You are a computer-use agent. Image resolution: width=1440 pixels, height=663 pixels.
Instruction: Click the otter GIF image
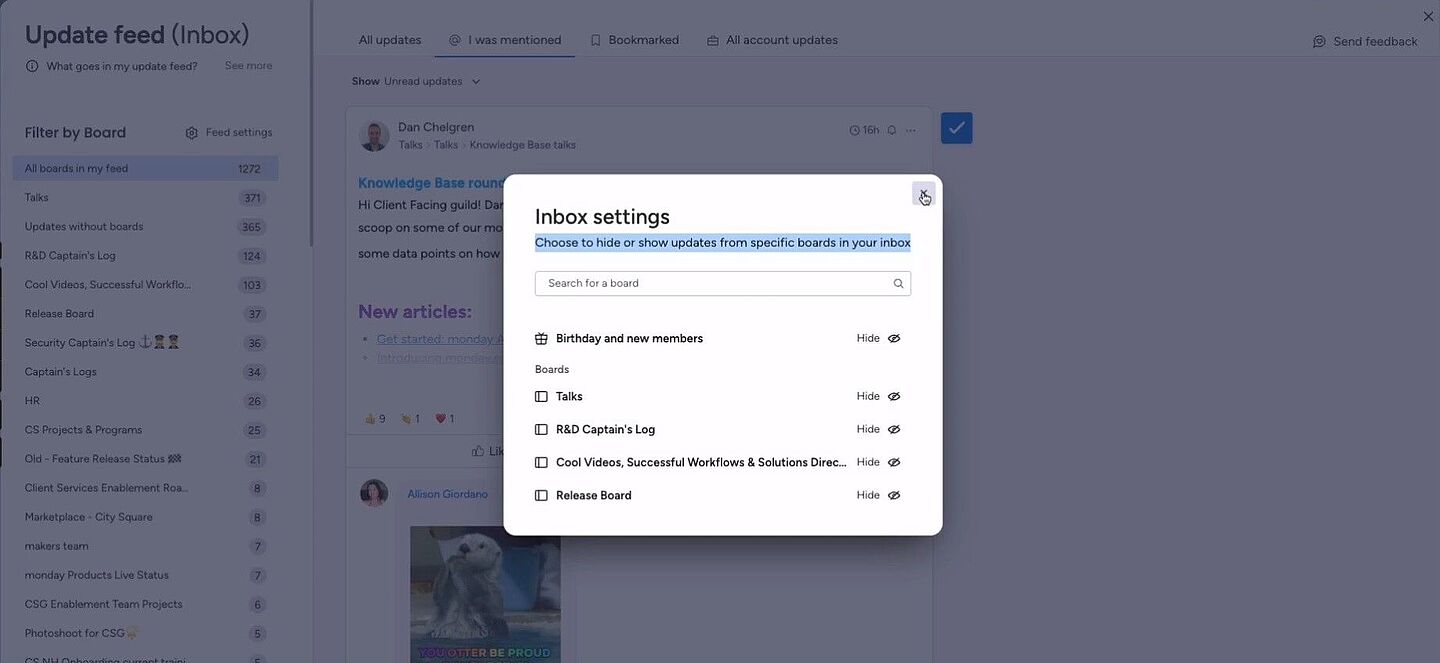(x=485, y=594)
